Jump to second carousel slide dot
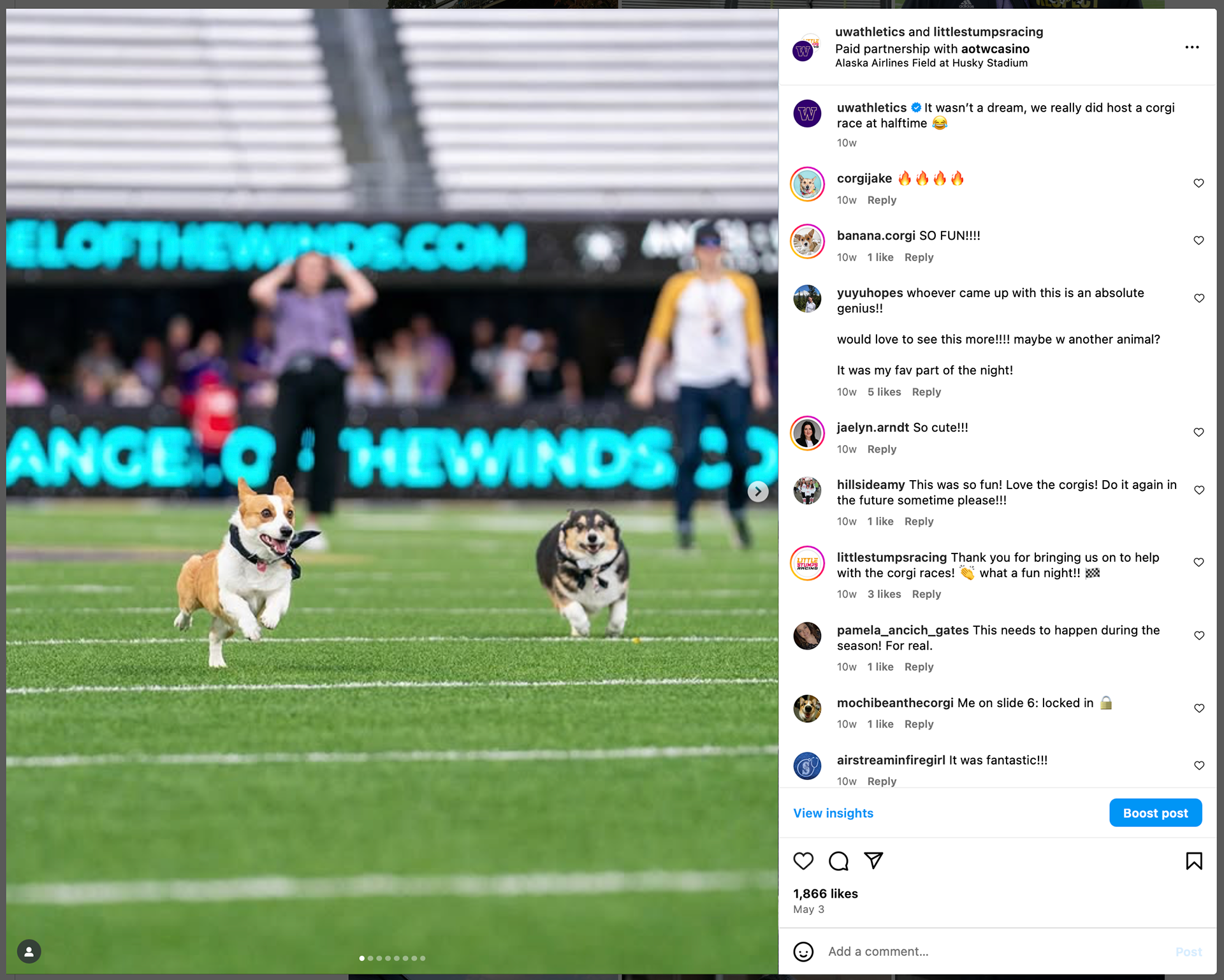 (370, 958)
